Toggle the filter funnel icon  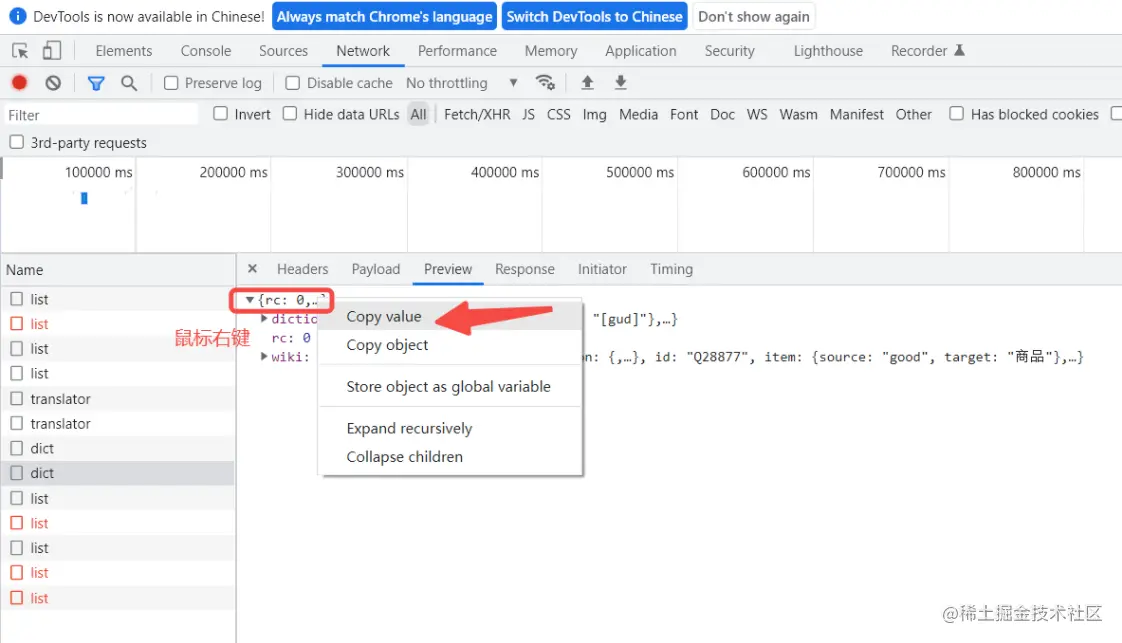(x=96, y=83)
